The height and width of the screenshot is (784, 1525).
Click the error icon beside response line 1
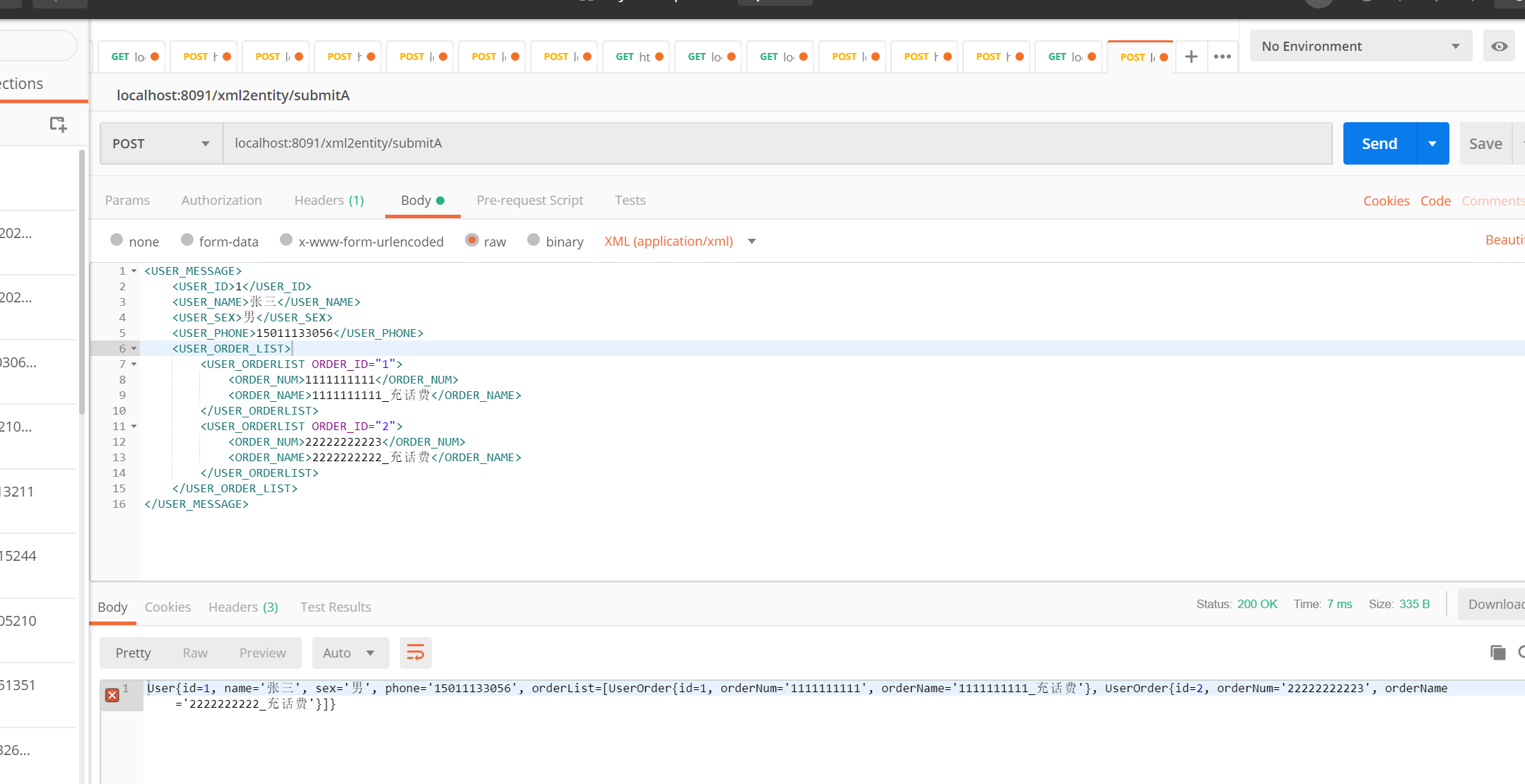[x=112, y=695]
